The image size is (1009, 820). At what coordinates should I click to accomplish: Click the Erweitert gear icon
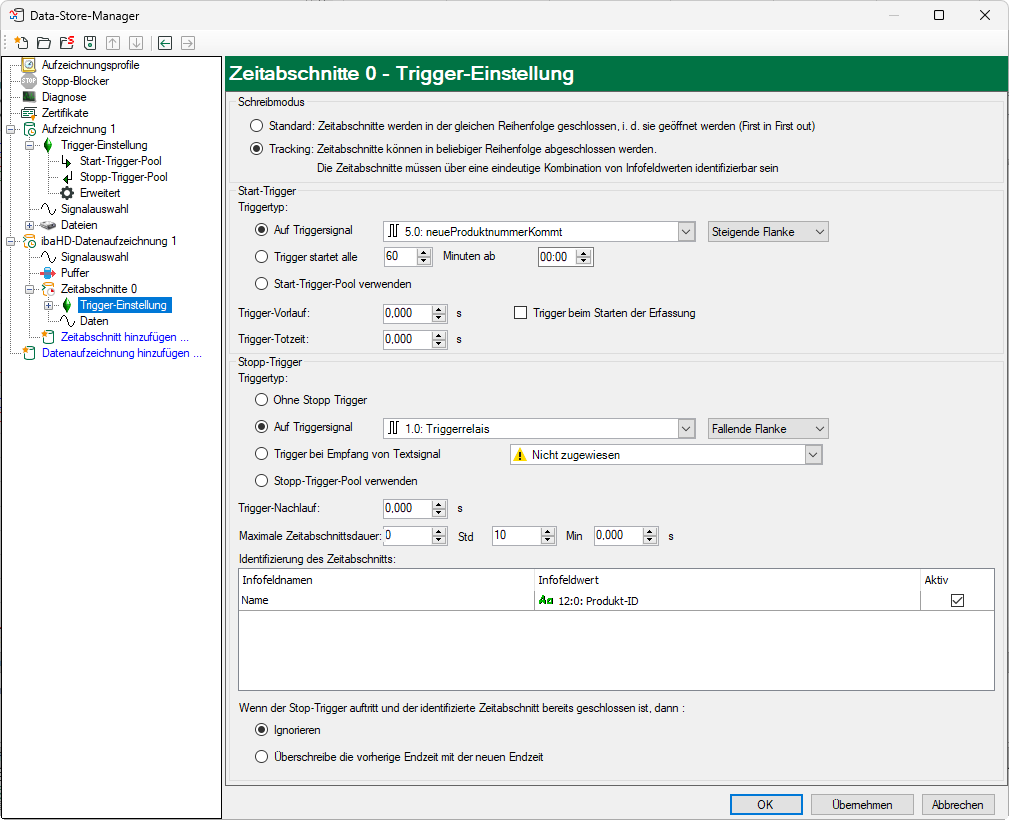click(x=67, y=193)
